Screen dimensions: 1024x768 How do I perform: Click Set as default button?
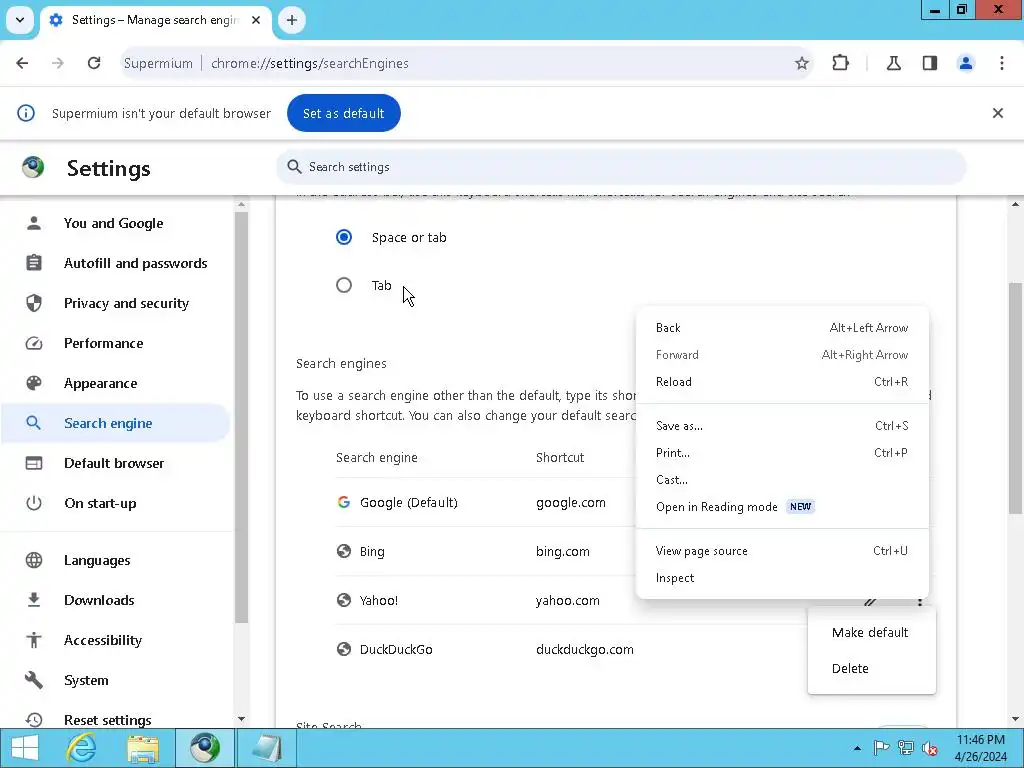(344, 113)
